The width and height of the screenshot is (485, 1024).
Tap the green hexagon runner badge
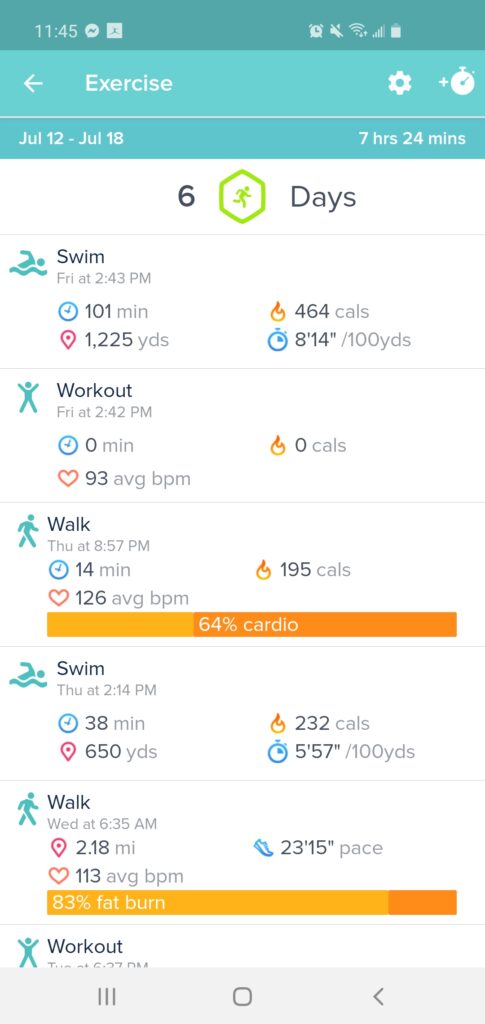click(x=242, y=197)
